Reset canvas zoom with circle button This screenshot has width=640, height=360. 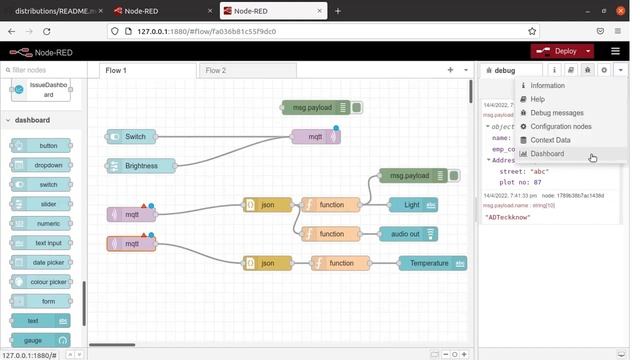pyautogui.click(x=455, y=355)
